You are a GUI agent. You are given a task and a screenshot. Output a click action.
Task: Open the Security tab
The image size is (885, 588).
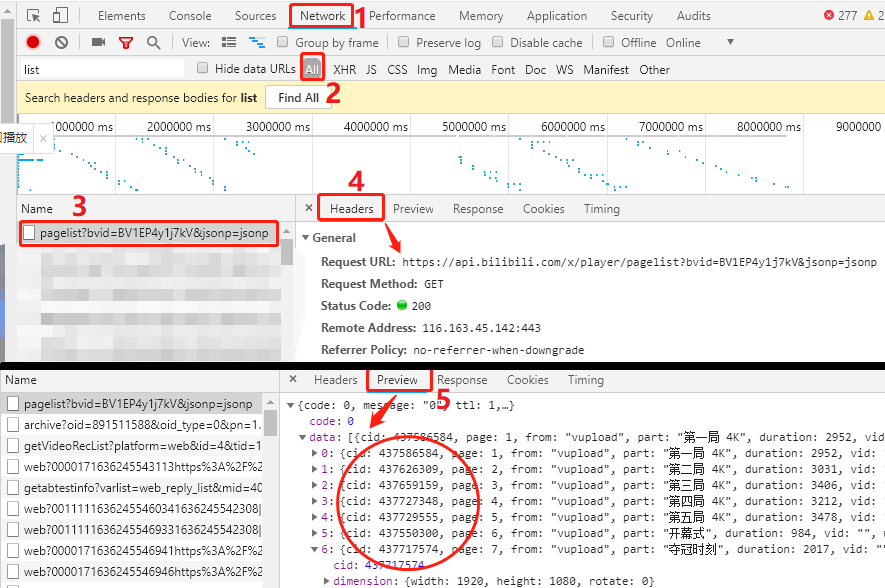[632, 16]
